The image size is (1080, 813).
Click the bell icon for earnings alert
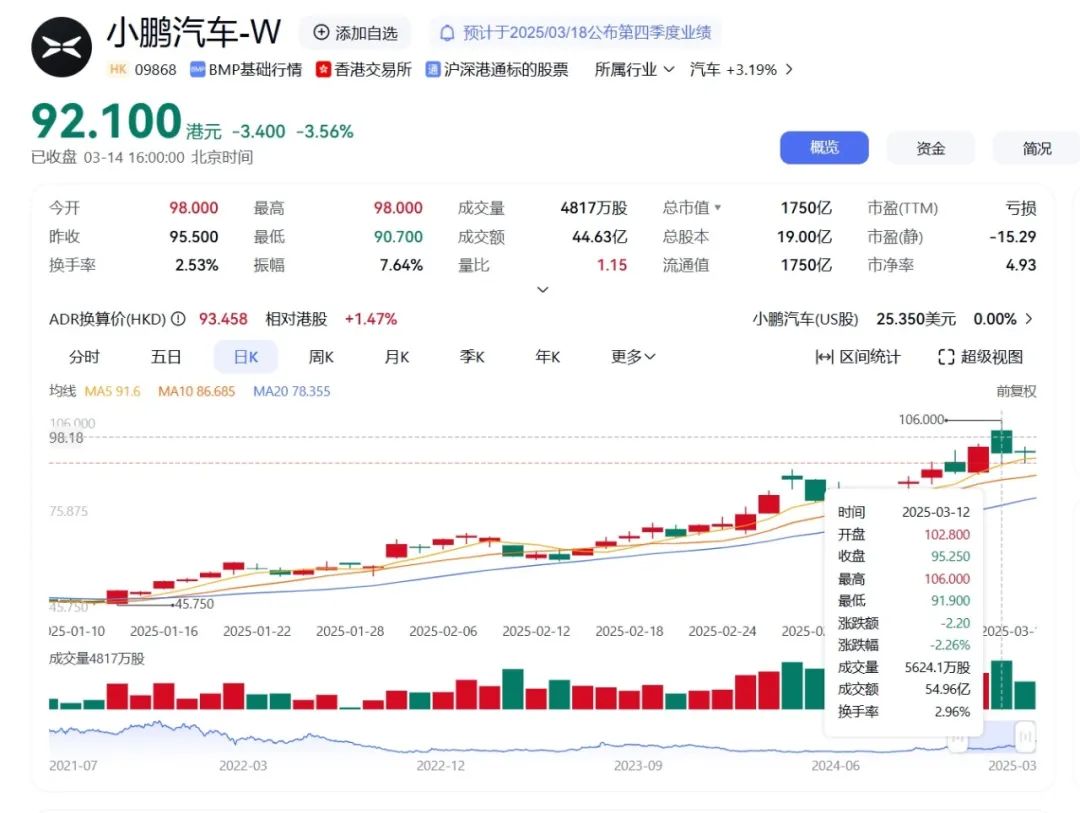point(448,32)
